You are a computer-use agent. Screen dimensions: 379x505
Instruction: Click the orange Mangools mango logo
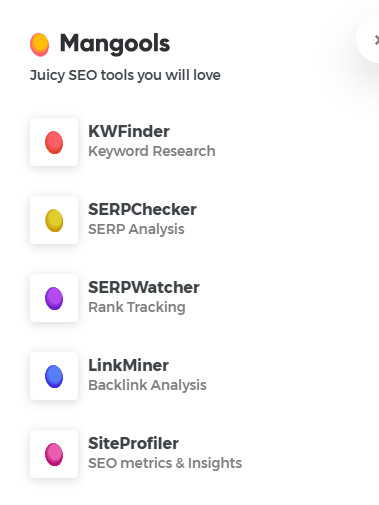(x=39, y=45)
